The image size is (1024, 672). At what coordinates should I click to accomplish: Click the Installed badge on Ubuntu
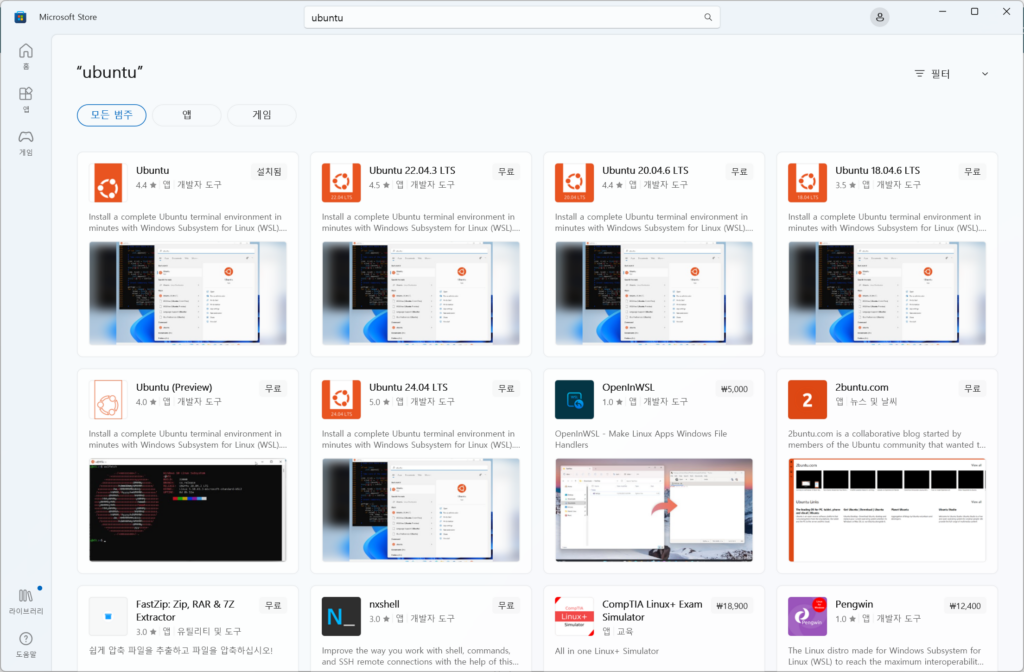[269, 172]
